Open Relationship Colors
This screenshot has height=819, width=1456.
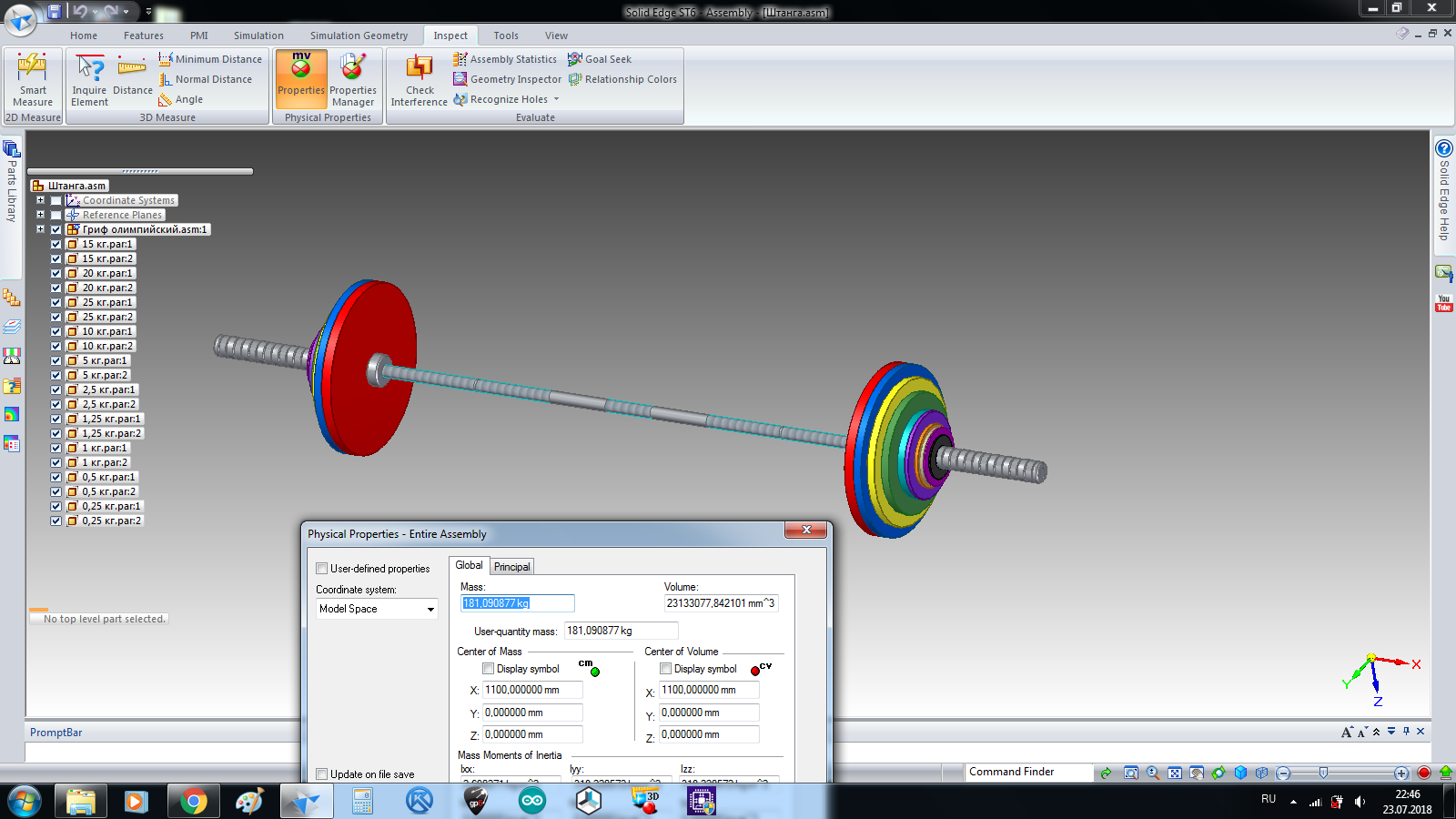click(622, 79)
